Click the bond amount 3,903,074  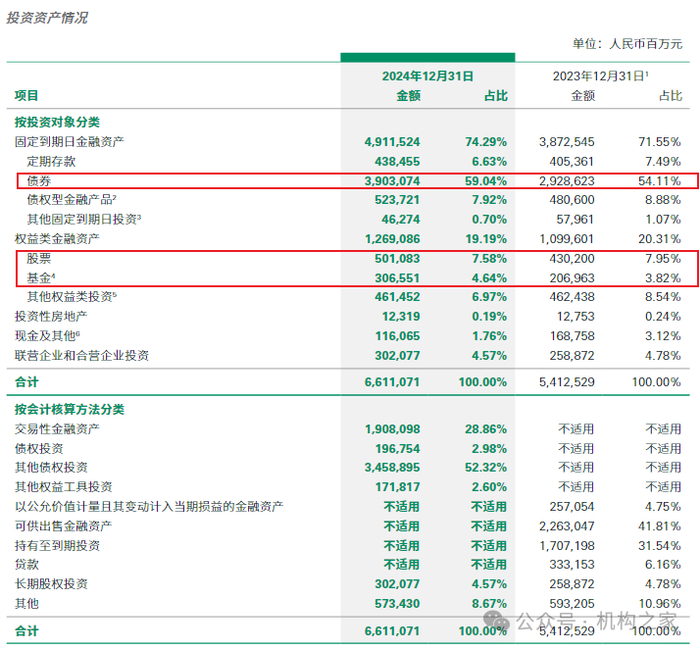[392, 181]
